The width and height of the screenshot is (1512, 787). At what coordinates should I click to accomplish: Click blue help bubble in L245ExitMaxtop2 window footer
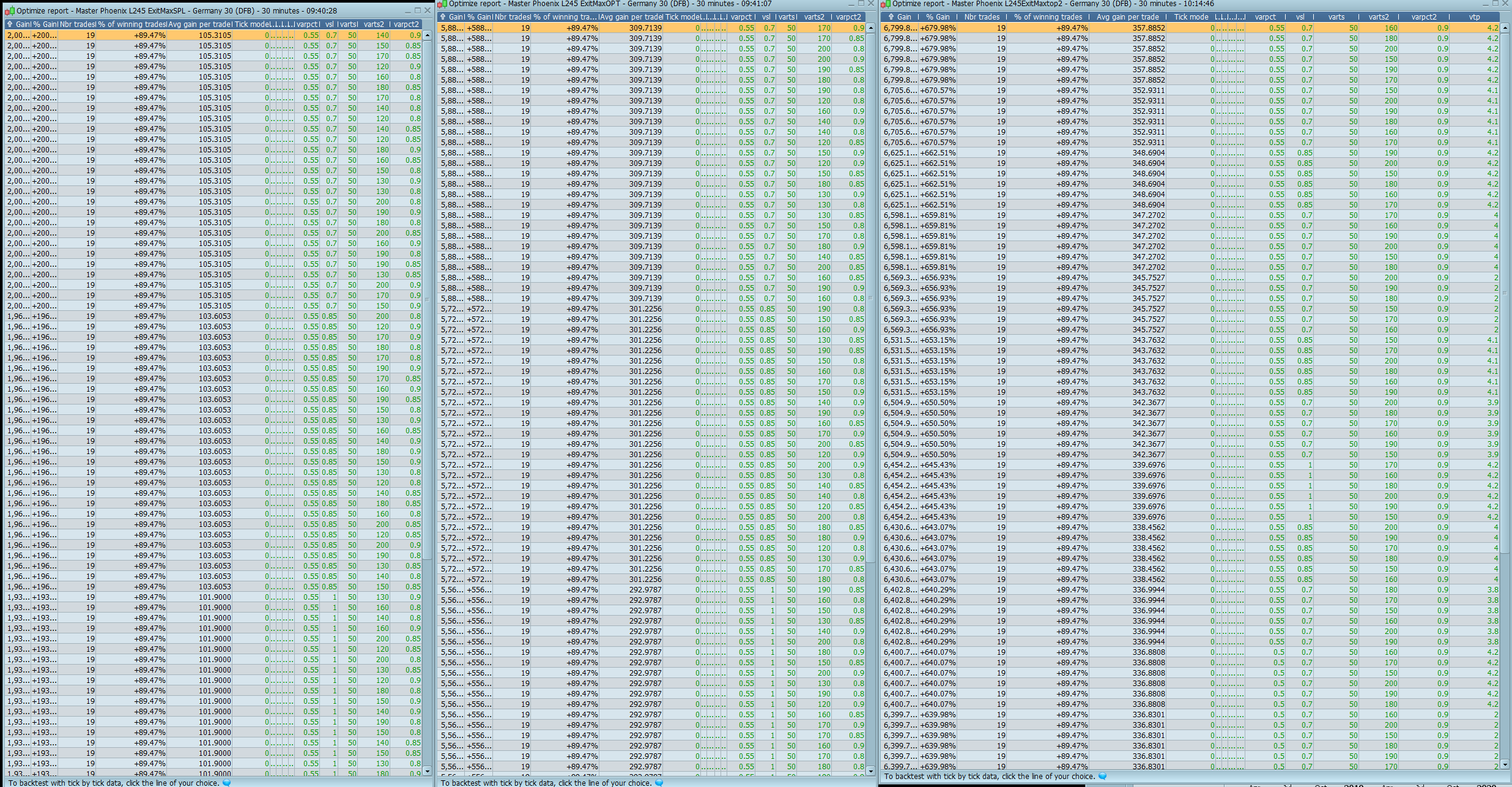[x=1102, y=776]
